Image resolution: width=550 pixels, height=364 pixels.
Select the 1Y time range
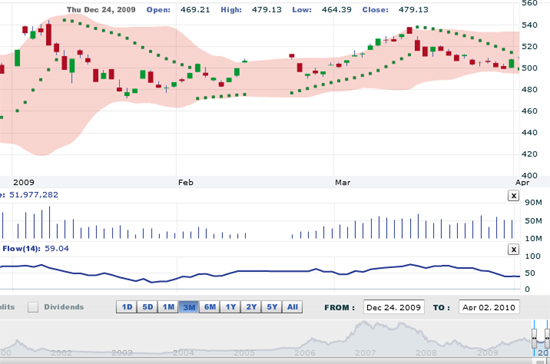[230, 307]
